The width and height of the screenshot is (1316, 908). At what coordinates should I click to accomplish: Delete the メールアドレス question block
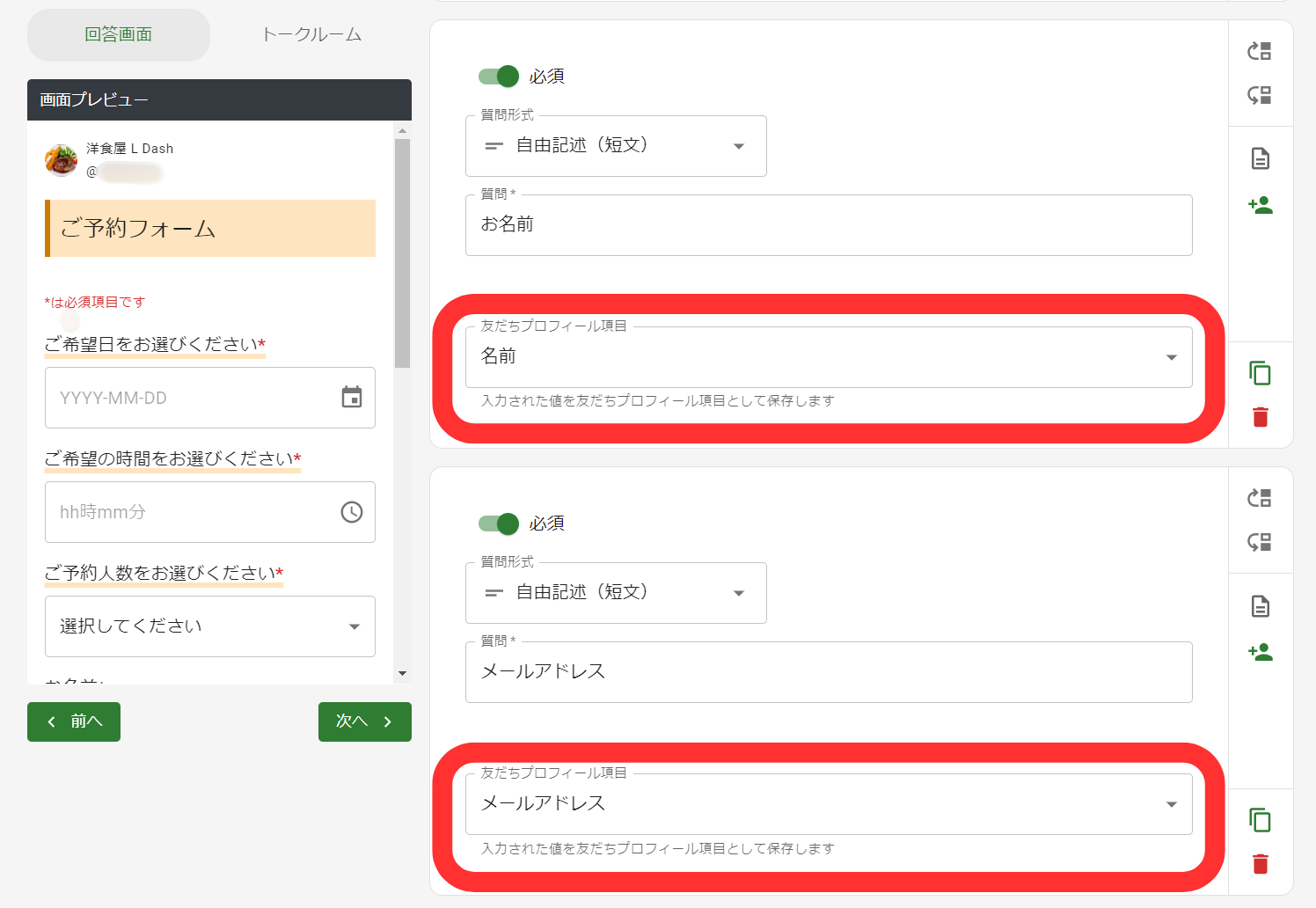pyautogui.click(x=1260, y=864)
